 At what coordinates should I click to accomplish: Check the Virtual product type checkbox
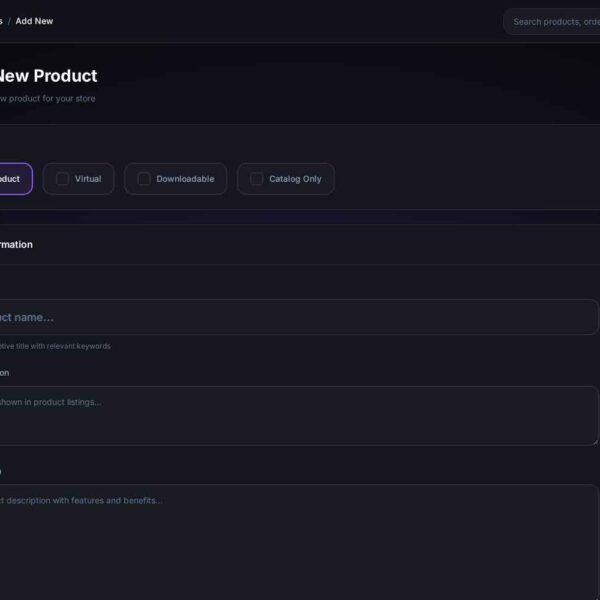pos(62,179)
